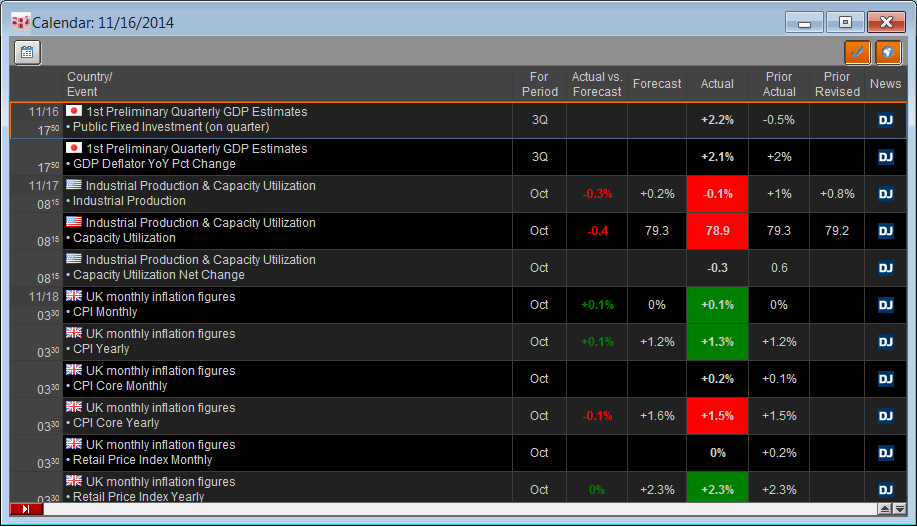Click the orange checkmark toolbar icon

click(x=857, y=52)
